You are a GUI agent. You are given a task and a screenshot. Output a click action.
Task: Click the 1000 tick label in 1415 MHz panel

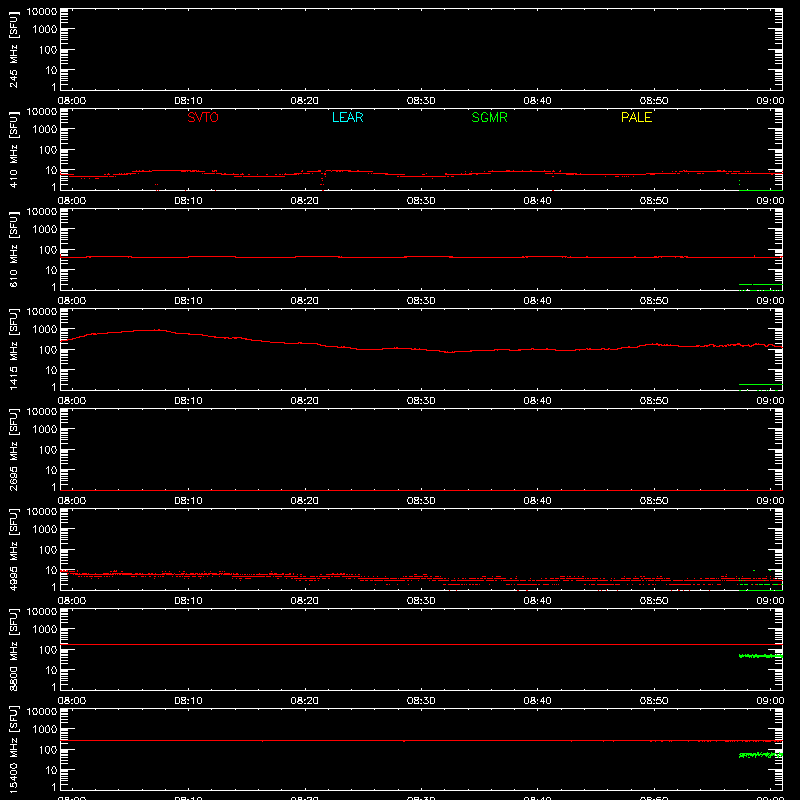coord(45,330)
